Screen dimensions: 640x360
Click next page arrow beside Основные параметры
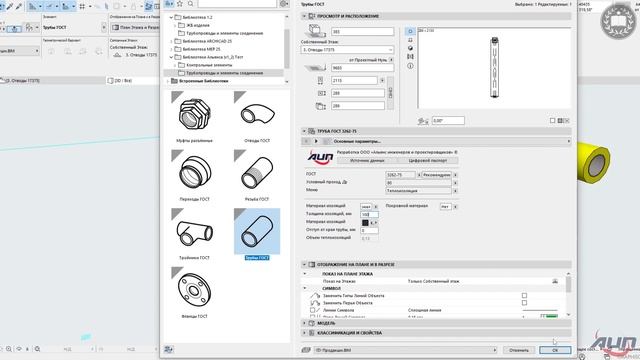(x=316, y=141)
